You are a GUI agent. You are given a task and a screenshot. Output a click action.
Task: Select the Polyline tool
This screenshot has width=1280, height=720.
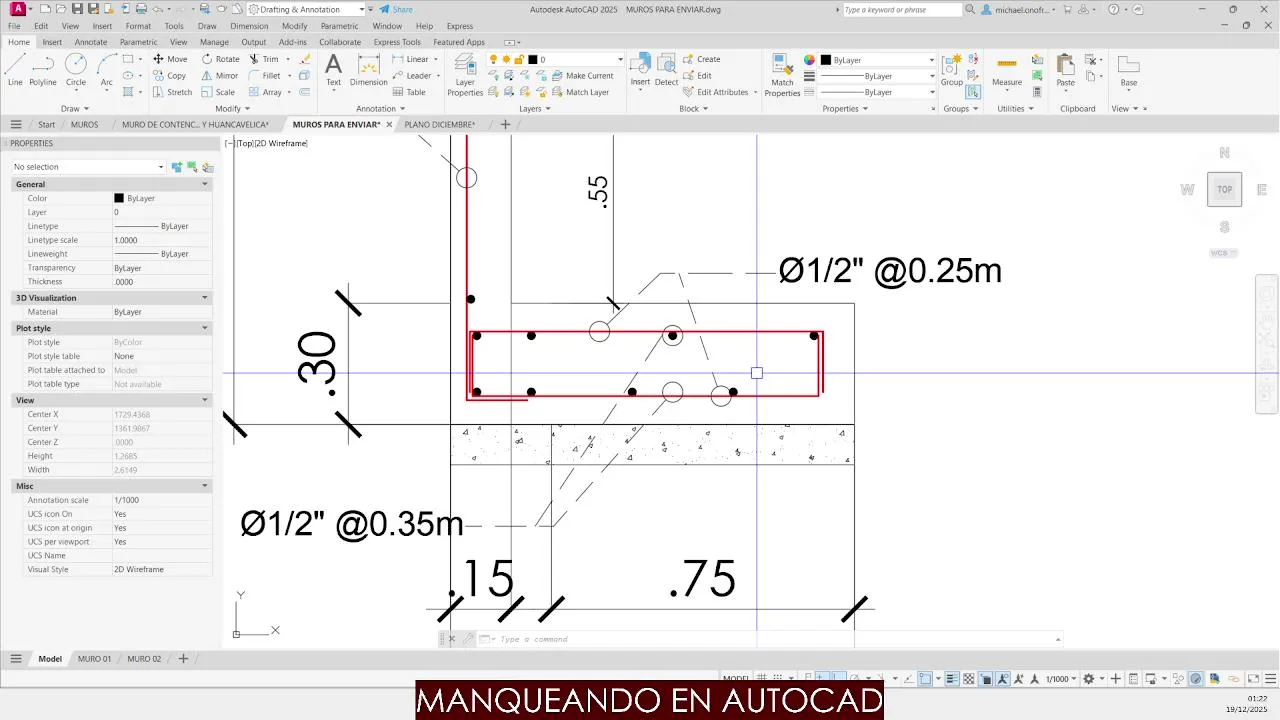pyautogui.click(x=43, y=70)
